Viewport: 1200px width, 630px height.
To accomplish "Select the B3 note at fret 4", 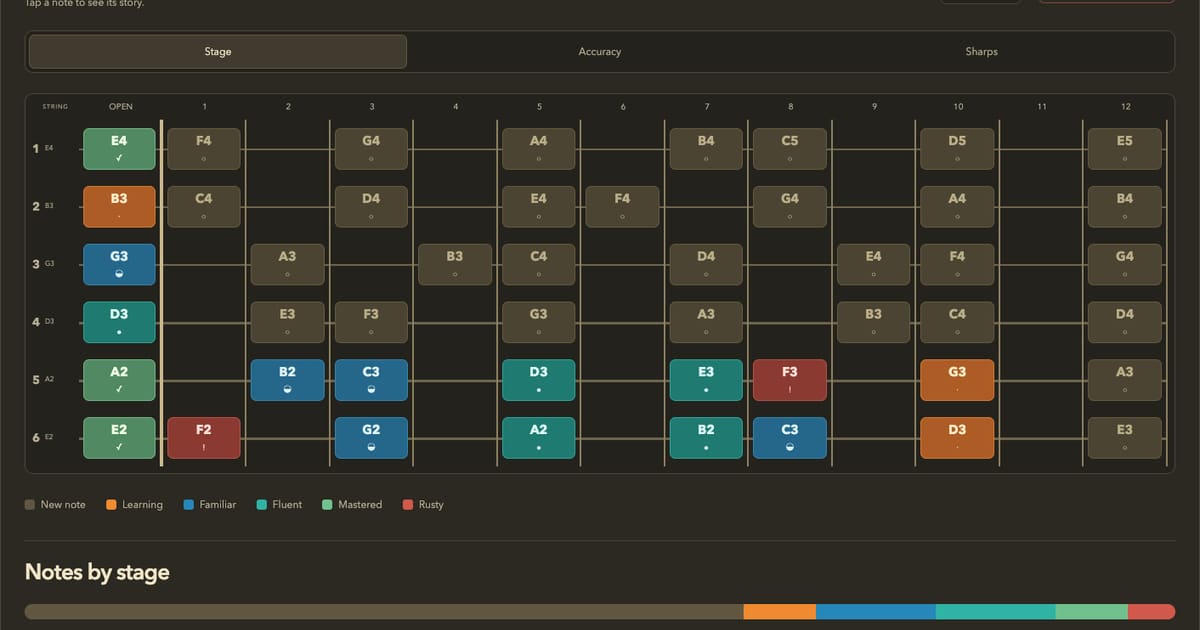I will tap(455, 265).
